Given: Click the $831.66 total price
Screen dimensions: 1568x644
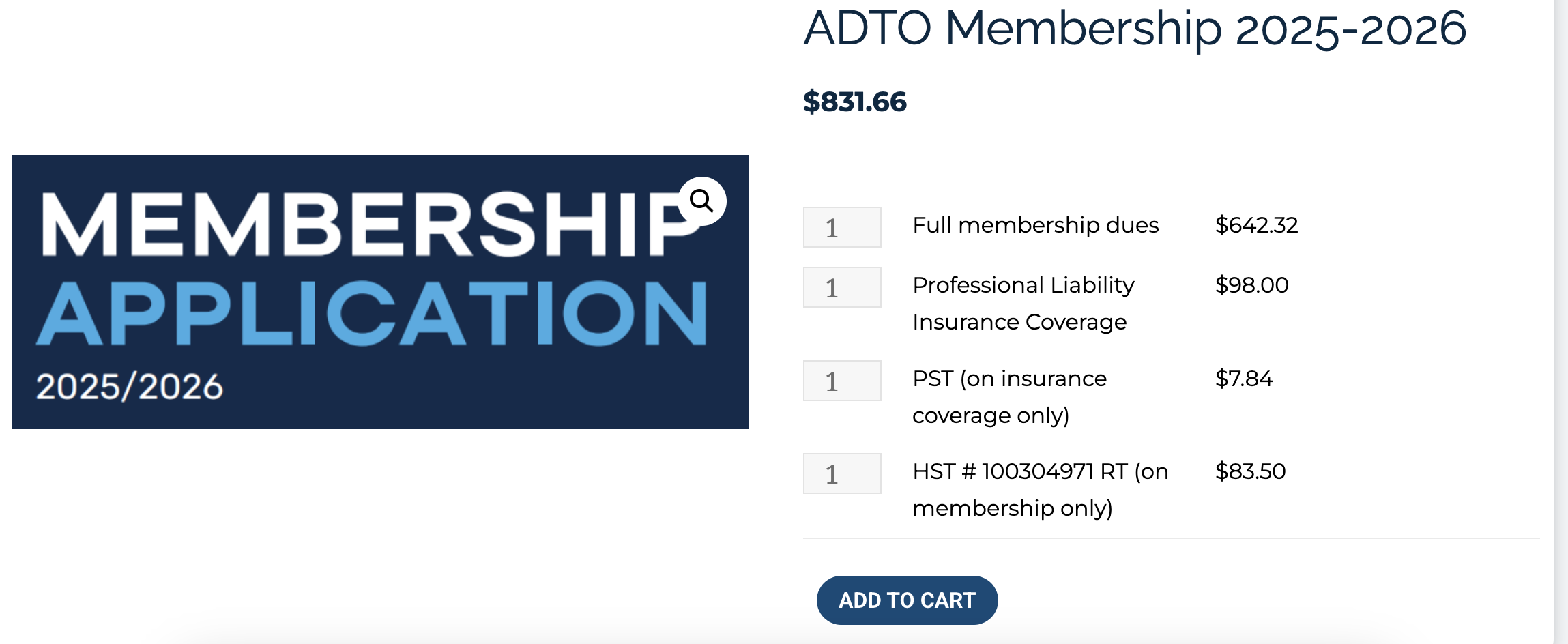Looking at the screenshot, I should (x=854, y=102).
